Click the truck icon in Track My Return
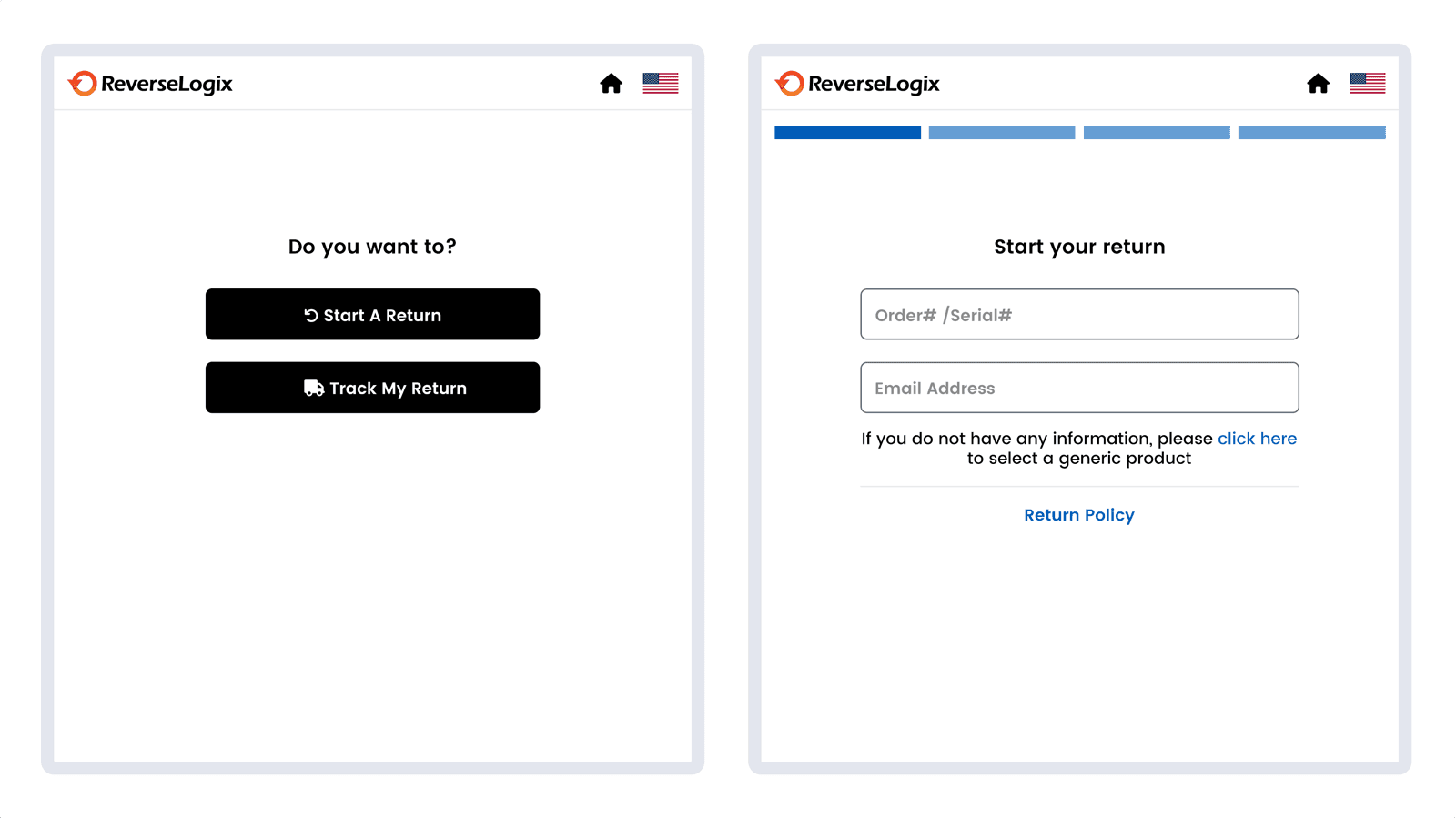 tap(313, 387)
